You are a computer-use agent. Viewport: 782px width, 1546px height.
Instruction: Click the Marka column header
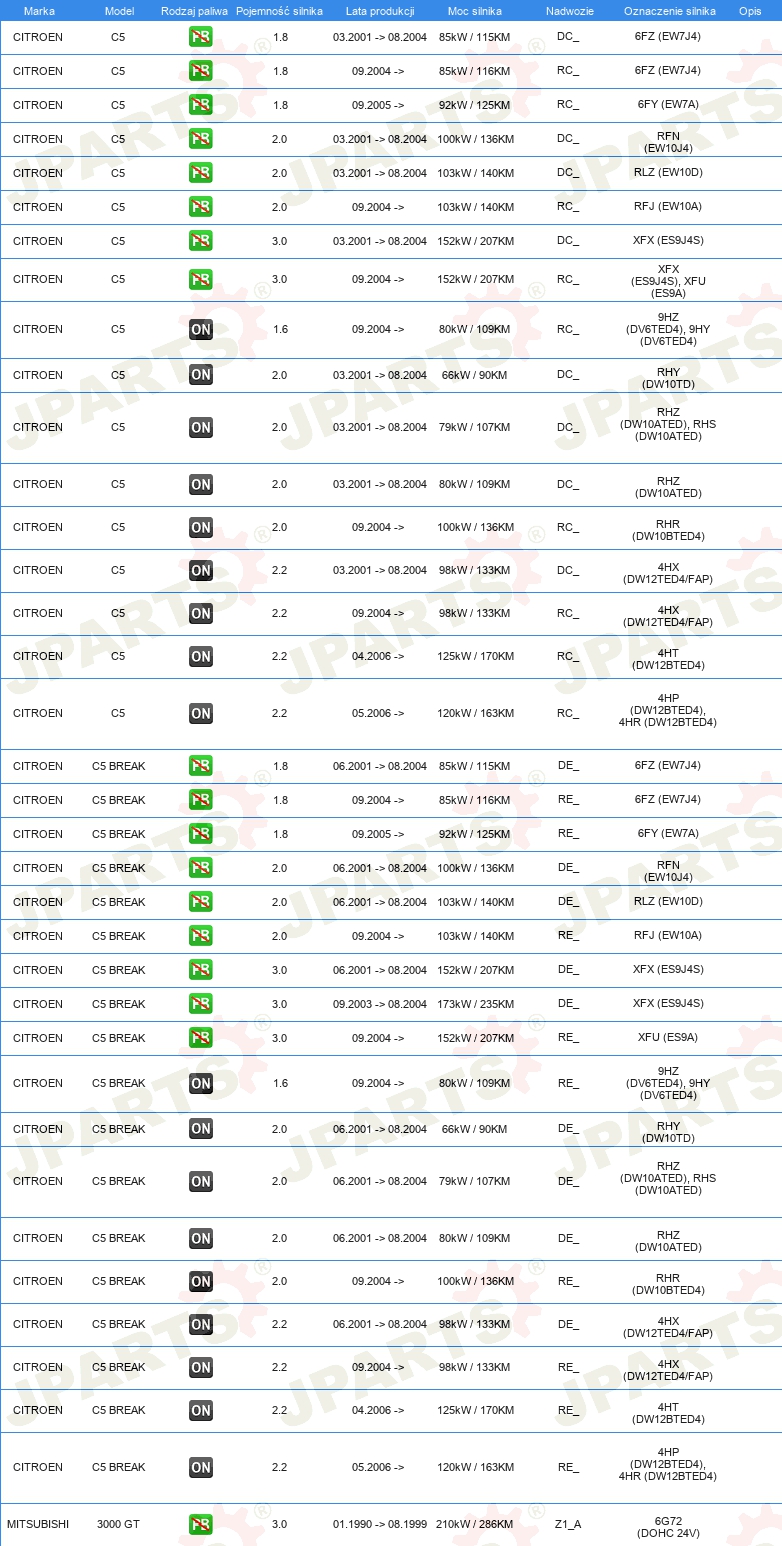tap(39, 10)
